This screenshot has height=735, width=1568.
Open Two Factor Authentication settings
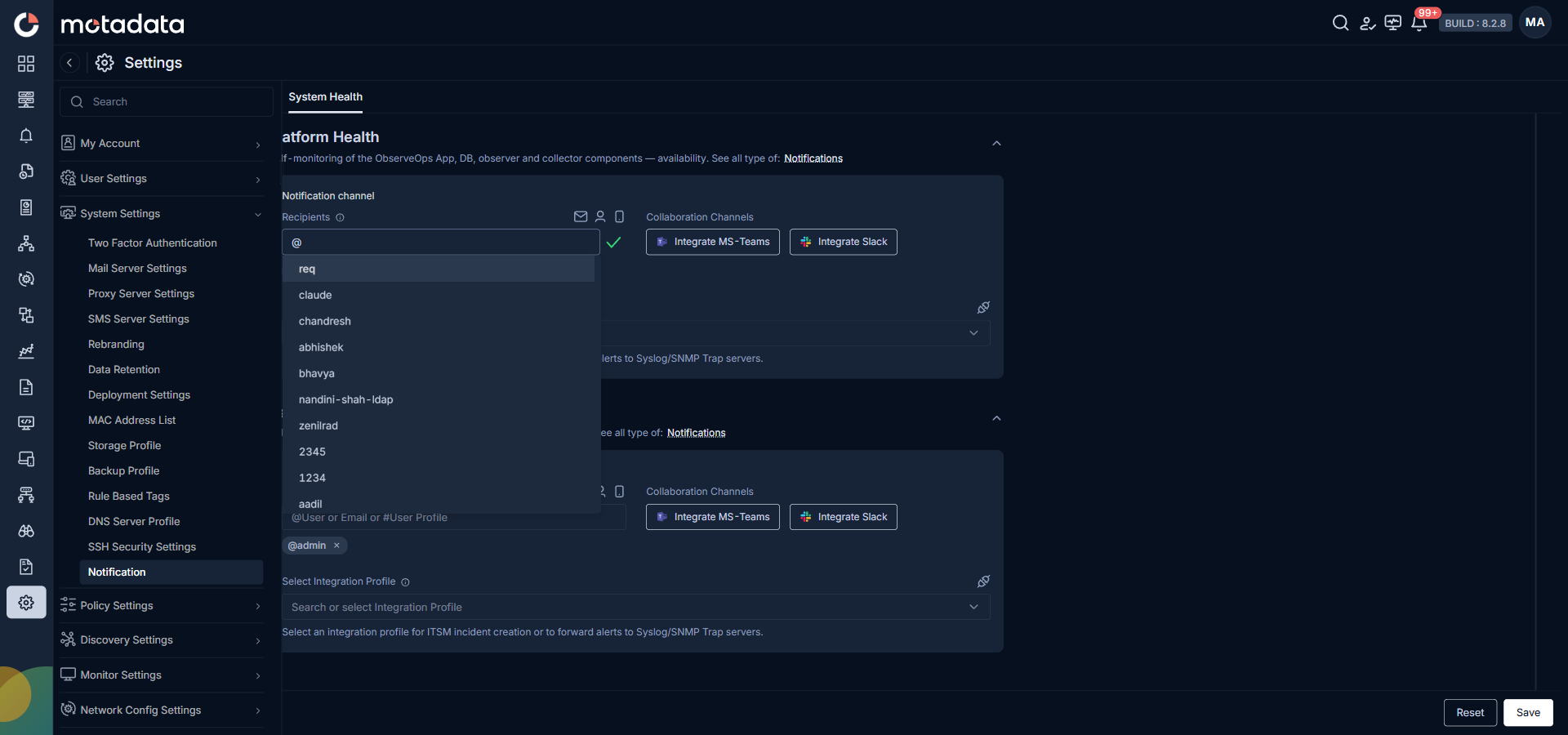(x=153, y=243)
